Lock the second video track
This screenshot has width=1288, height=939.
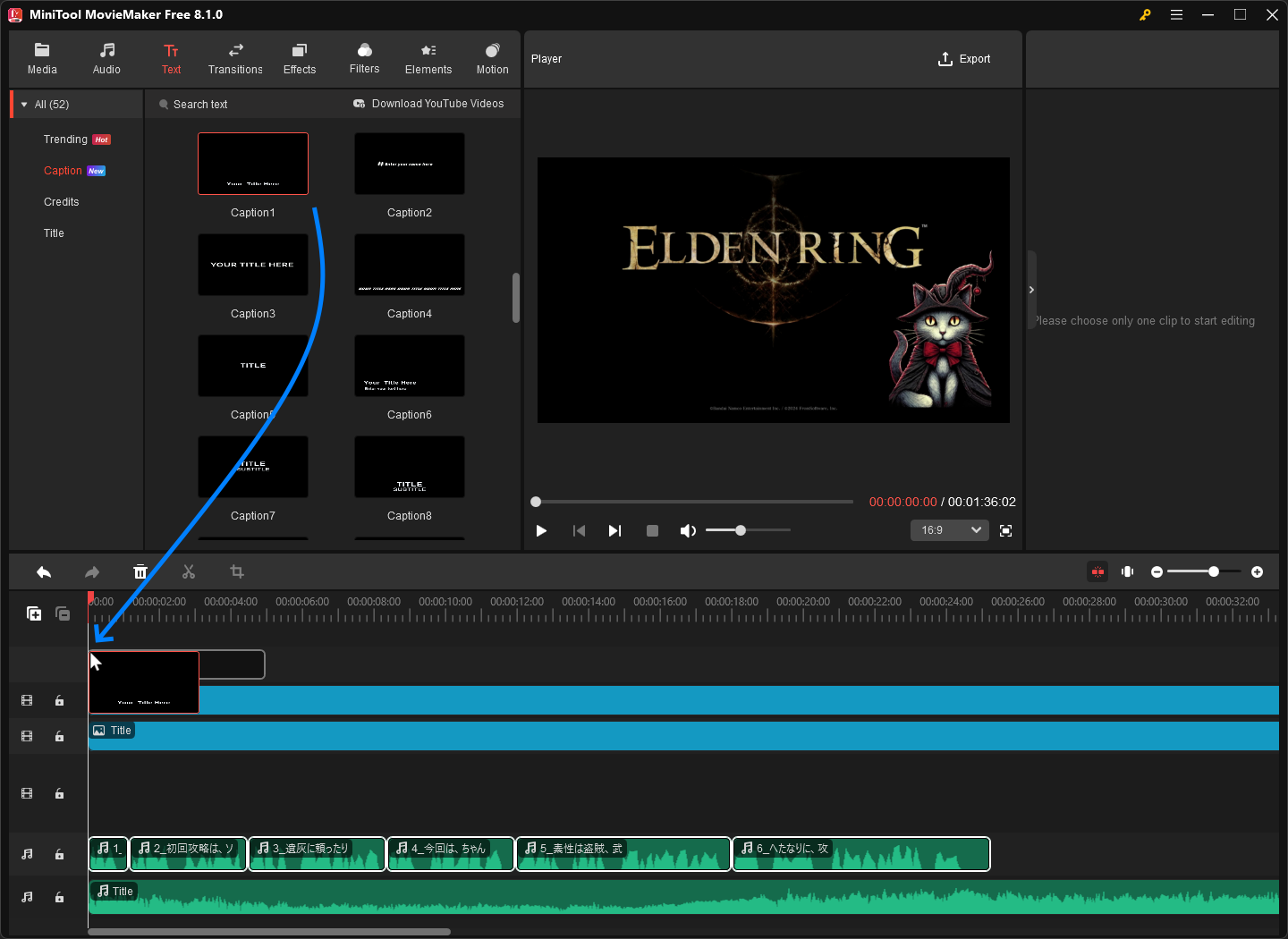(59, 737)
